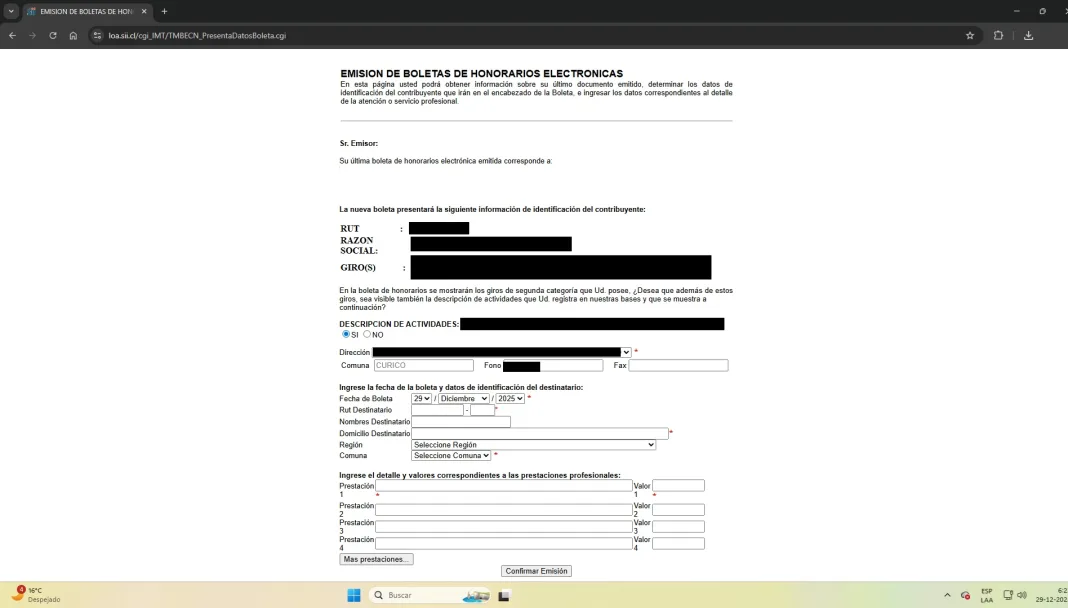
Task: Open the tab search chevron in the tab strip
Action: point(11,11)
